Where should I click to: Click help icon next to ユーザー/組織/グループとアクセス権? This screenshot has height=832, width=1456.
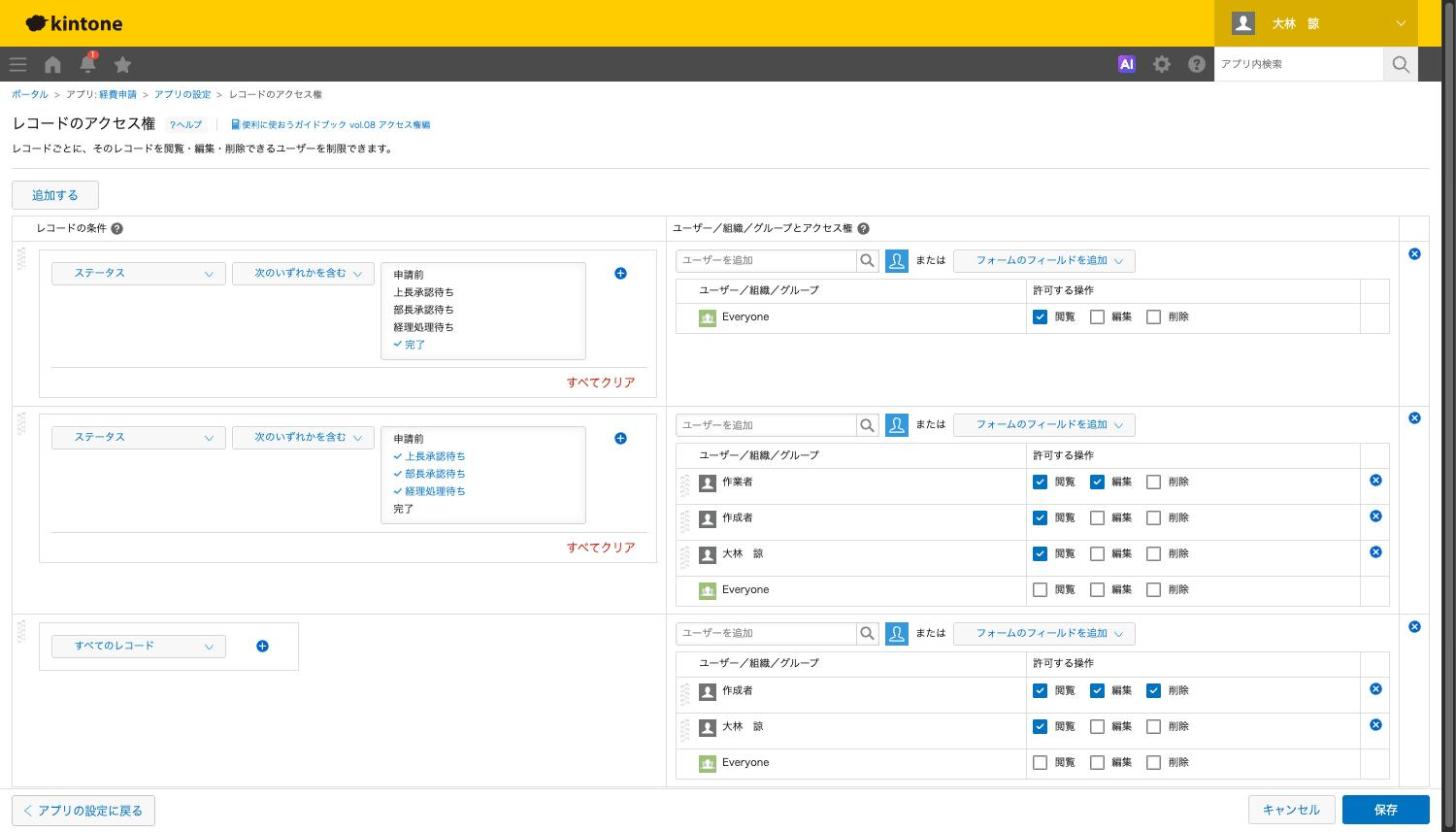[863, 229]
